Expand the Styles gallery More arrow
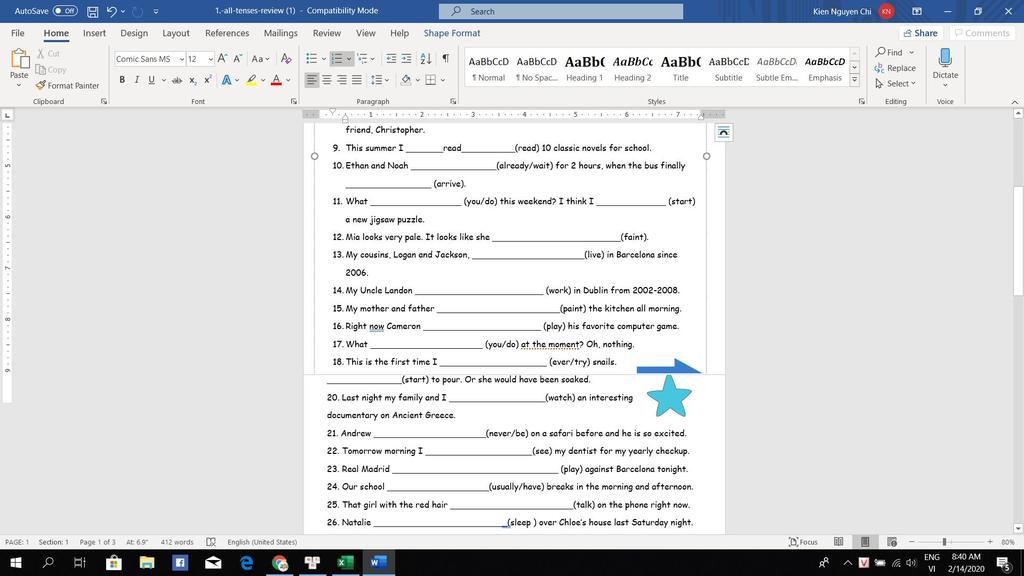The width and height of the screenshot is (1024, 576). click(x=854, y=80)
